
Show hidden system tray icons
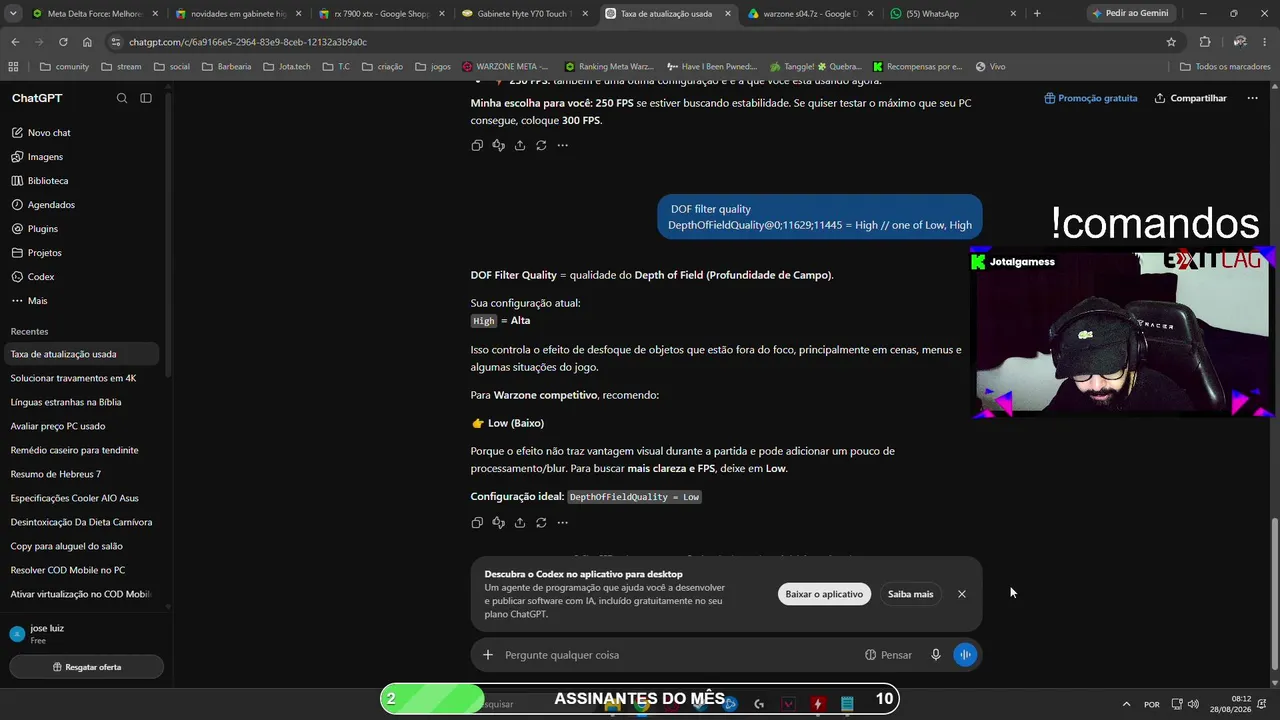point(1126,704)
